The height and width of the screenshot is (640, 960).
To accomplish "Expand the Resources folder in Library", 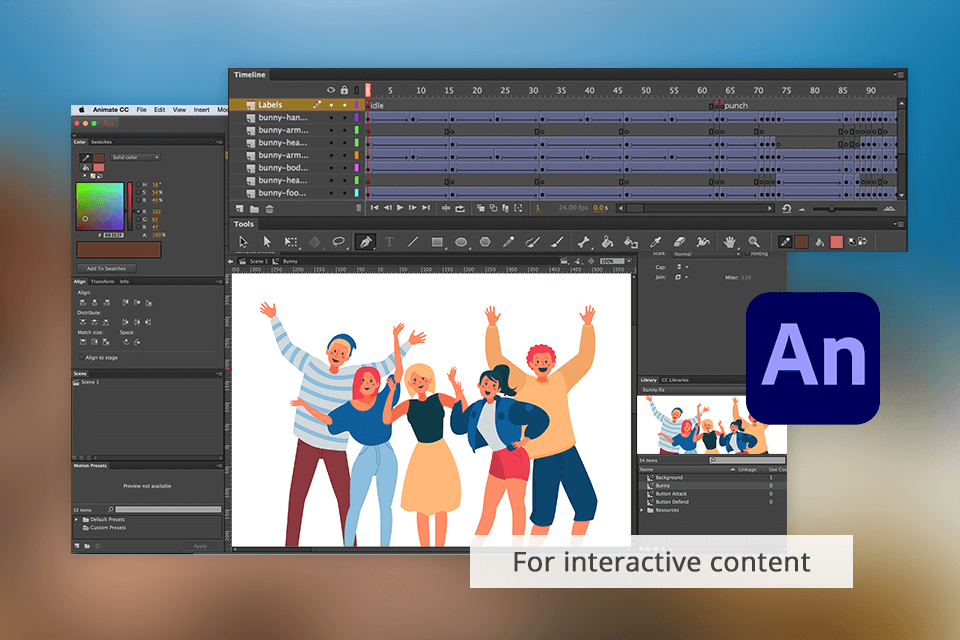I will pos(642,510).
